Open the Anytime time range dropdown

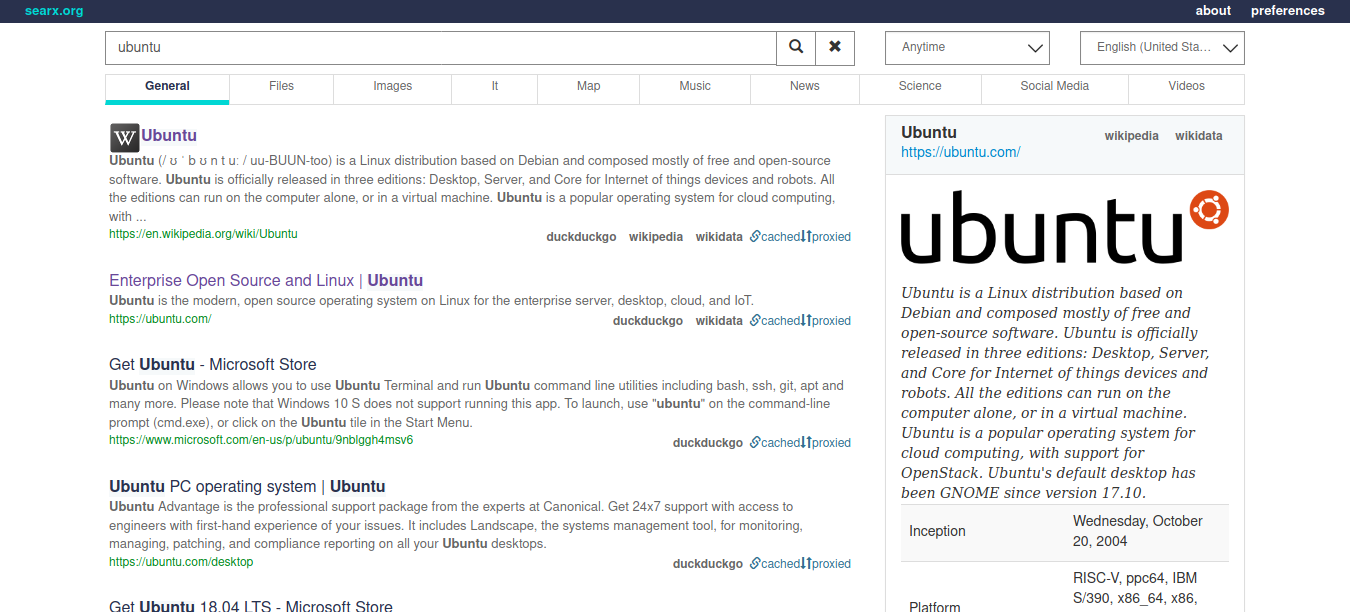coord(967,48)
